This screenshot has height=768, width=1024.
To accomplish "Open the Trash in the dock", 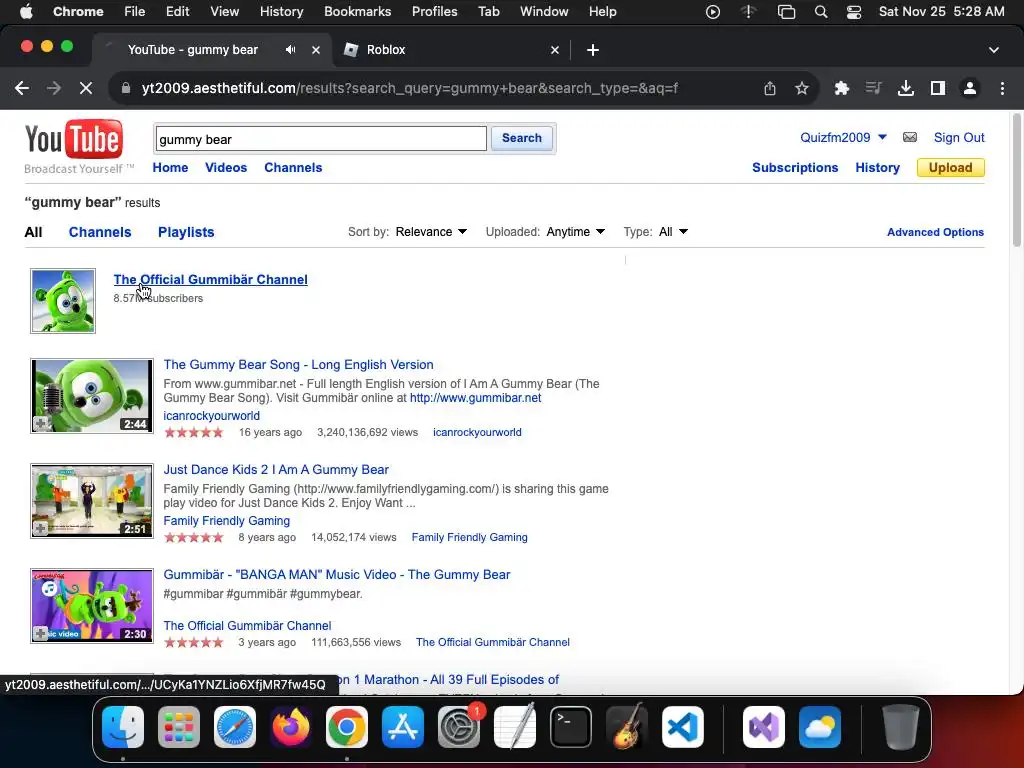I will (900, 727).
